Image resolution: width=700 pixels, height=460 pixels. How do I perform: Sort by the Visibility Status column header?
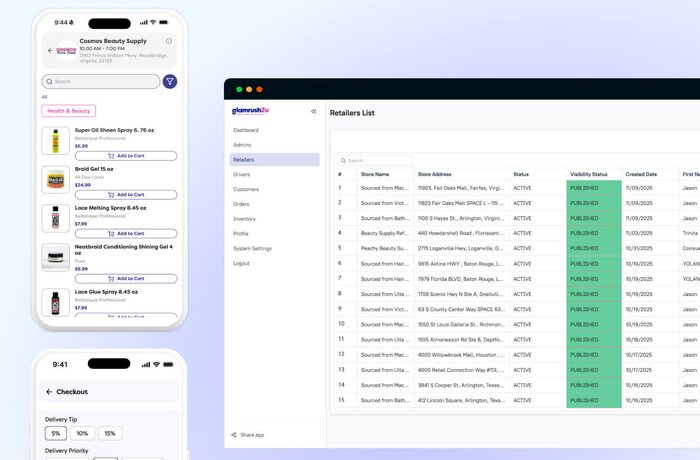click(x=588, y=174)
